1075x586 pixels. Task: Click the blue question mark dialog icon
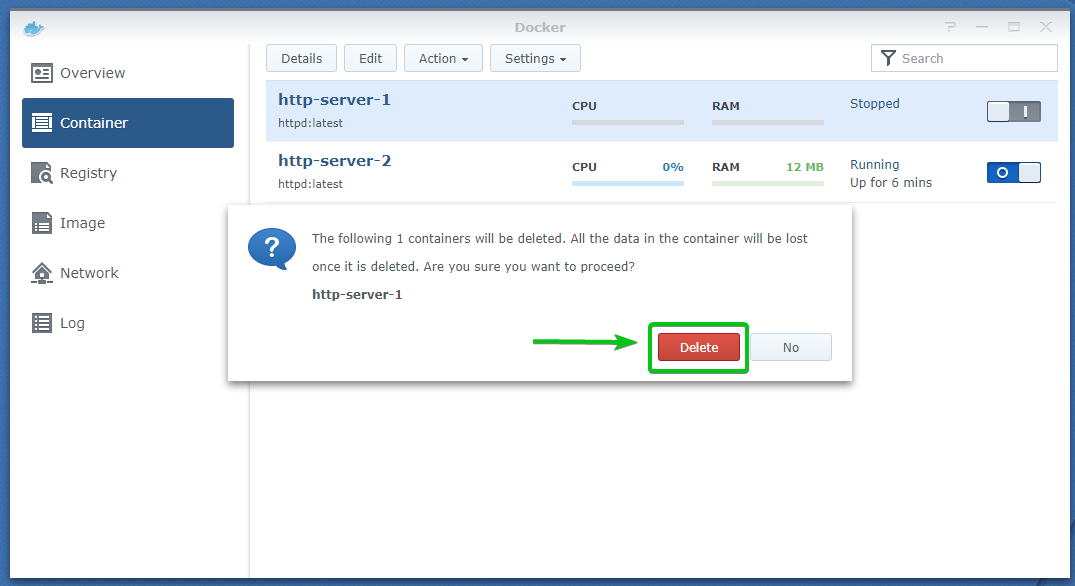(x=271, y=249)
